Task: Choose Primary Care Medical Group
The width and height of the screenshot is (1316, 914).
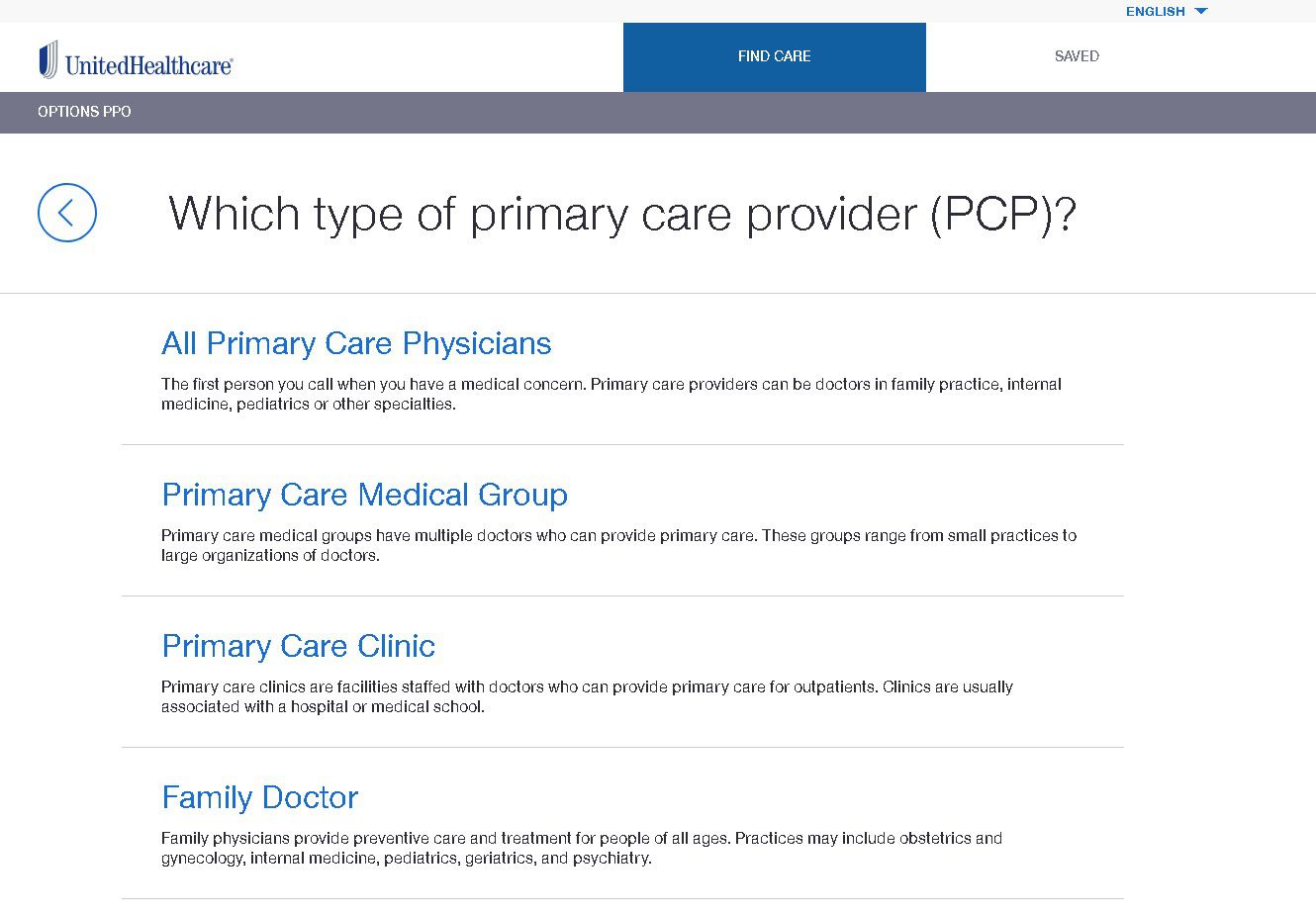Action: pyautogui.click(x=365, y=495)
